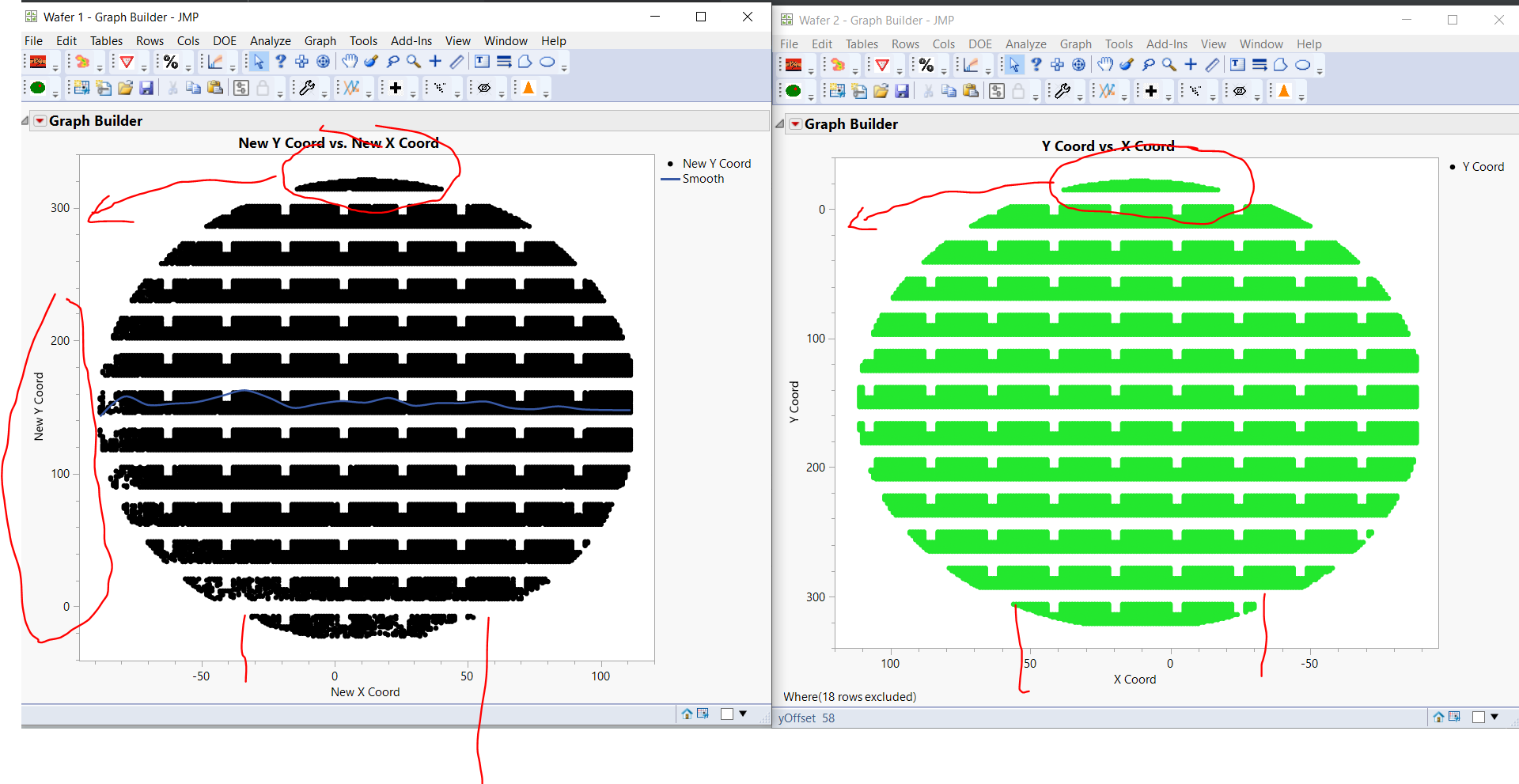Click the color swatch square in the status bar
Viewport: 1519px width, 784px height.
1479,717
